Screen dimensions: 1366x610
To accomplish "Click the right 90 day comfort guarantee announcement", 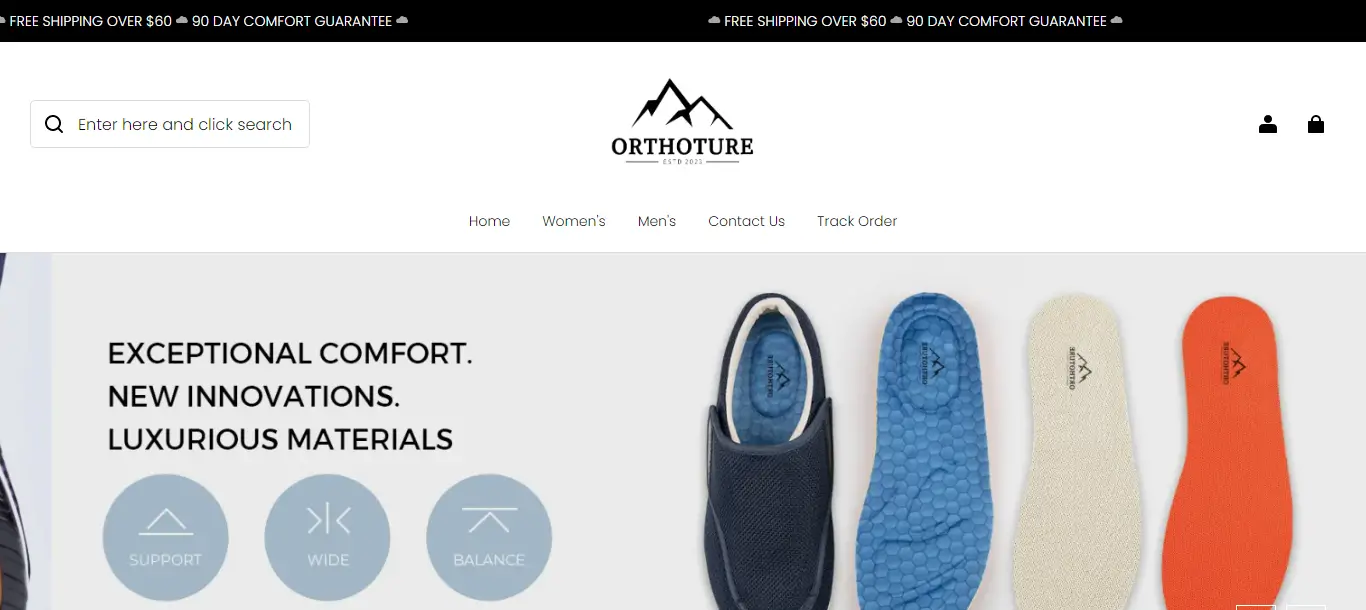I will [x=1007, y=21].
